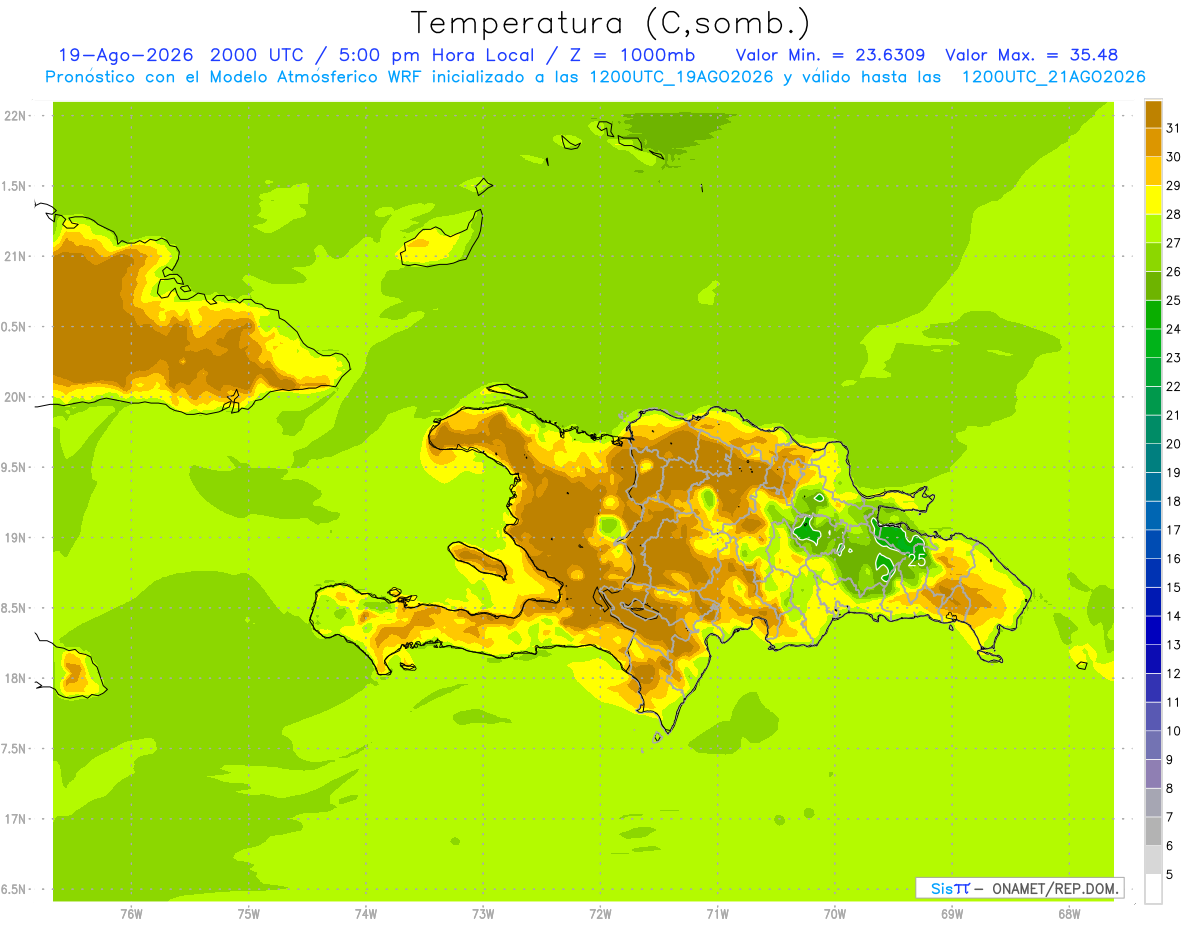This screenshot has height=927, width=1200.
Task: Pick the gray swatch between 6 and 7
Action: (x=1153, y=831)
